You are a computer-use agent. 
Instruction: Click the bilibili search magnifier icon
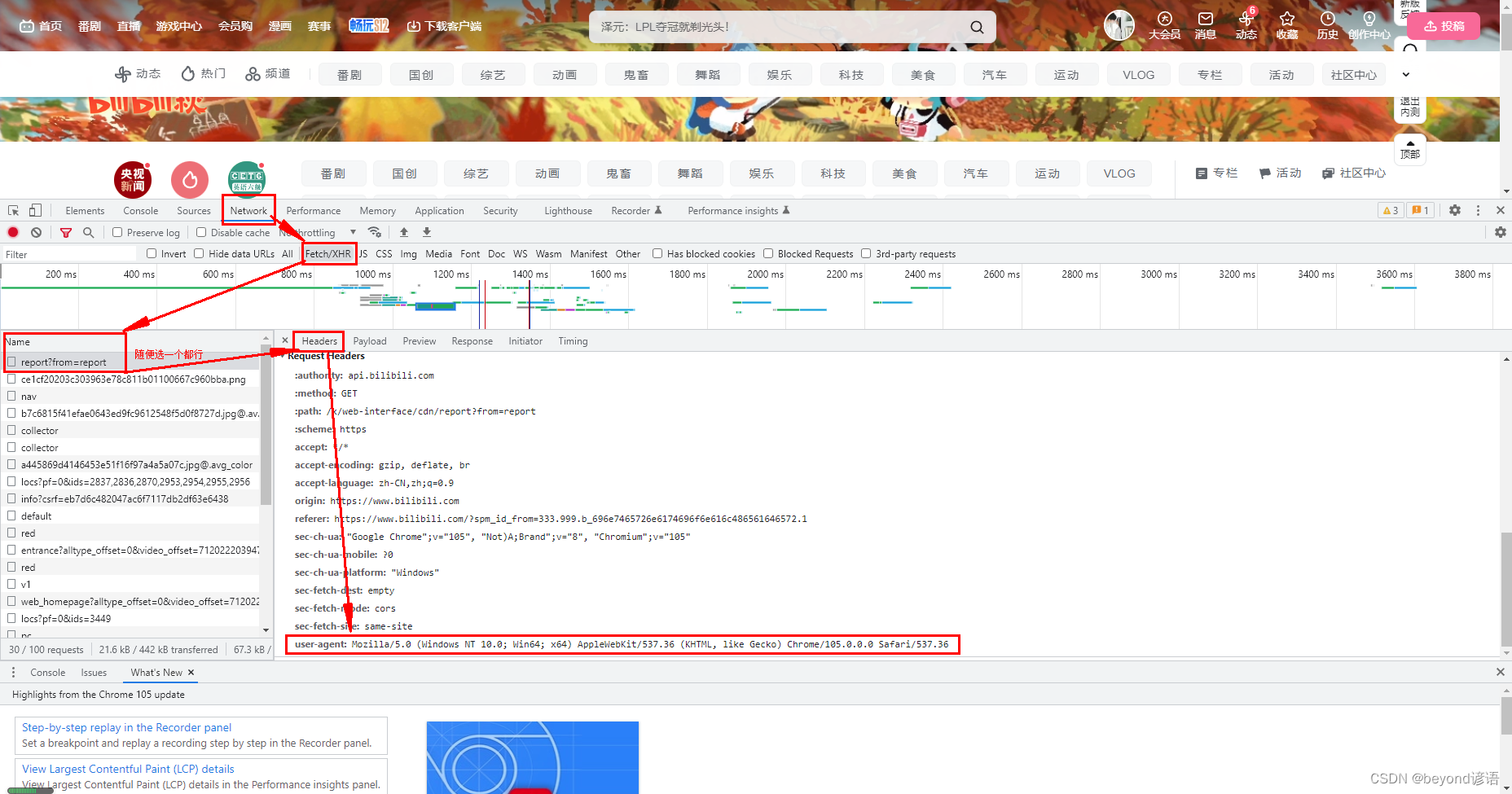point(977,27)
